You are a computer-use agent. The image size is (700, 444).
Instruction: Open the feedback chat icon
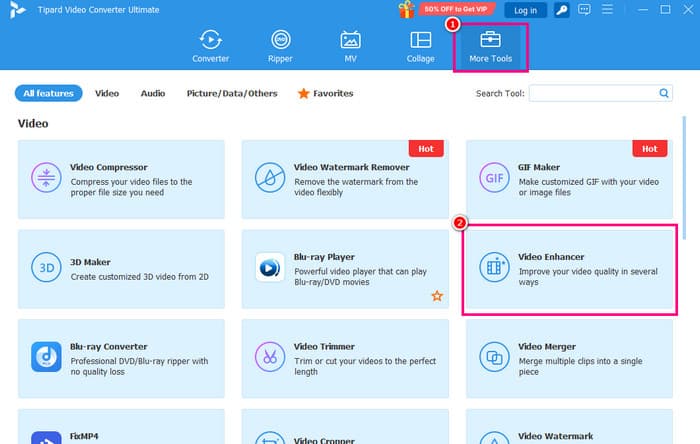(x=584, y=9)
